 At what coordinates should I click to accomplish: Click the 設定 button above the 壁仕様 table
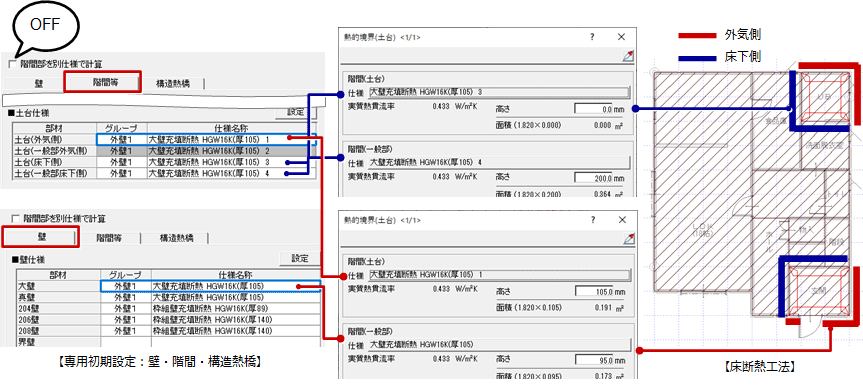pos(299,258)
